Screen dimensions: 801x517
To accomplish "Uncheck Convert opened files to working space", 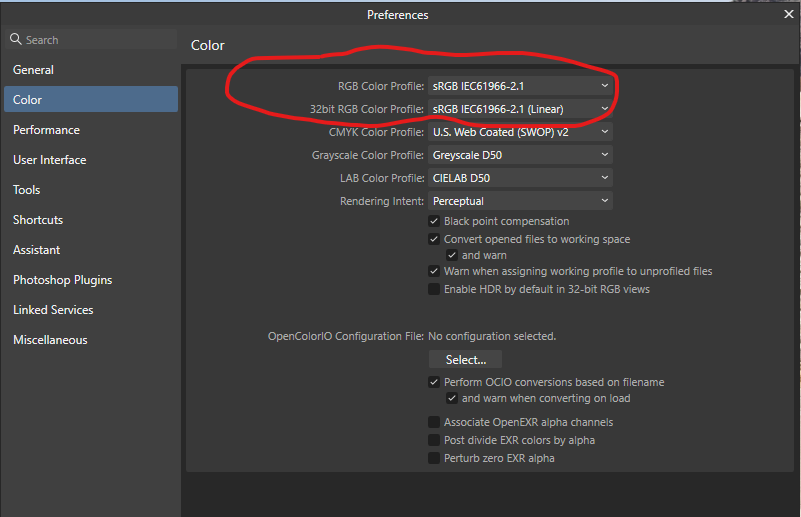I will 434,239.
